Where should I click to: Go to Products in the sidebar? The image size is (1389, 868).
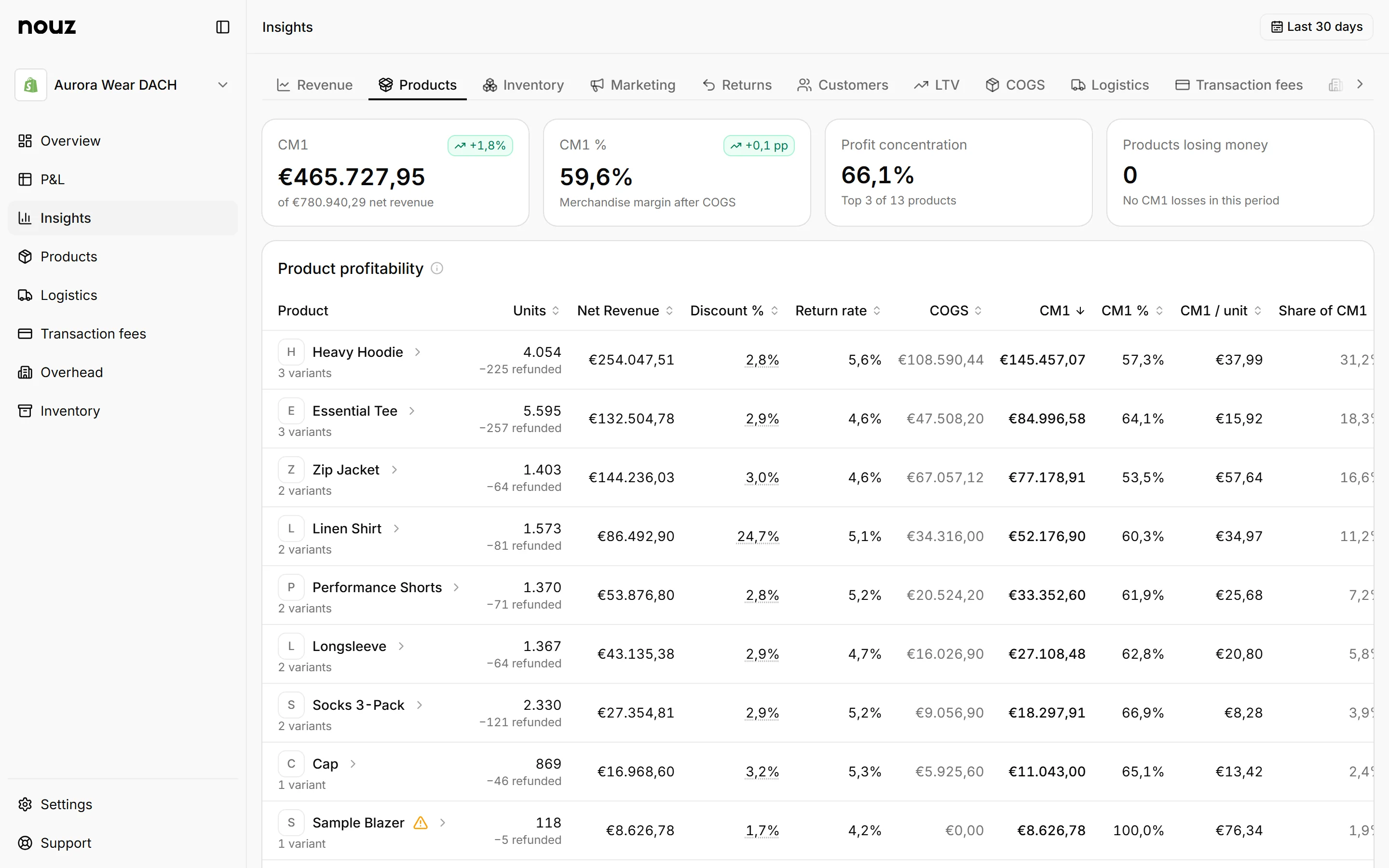coord(123,257)
